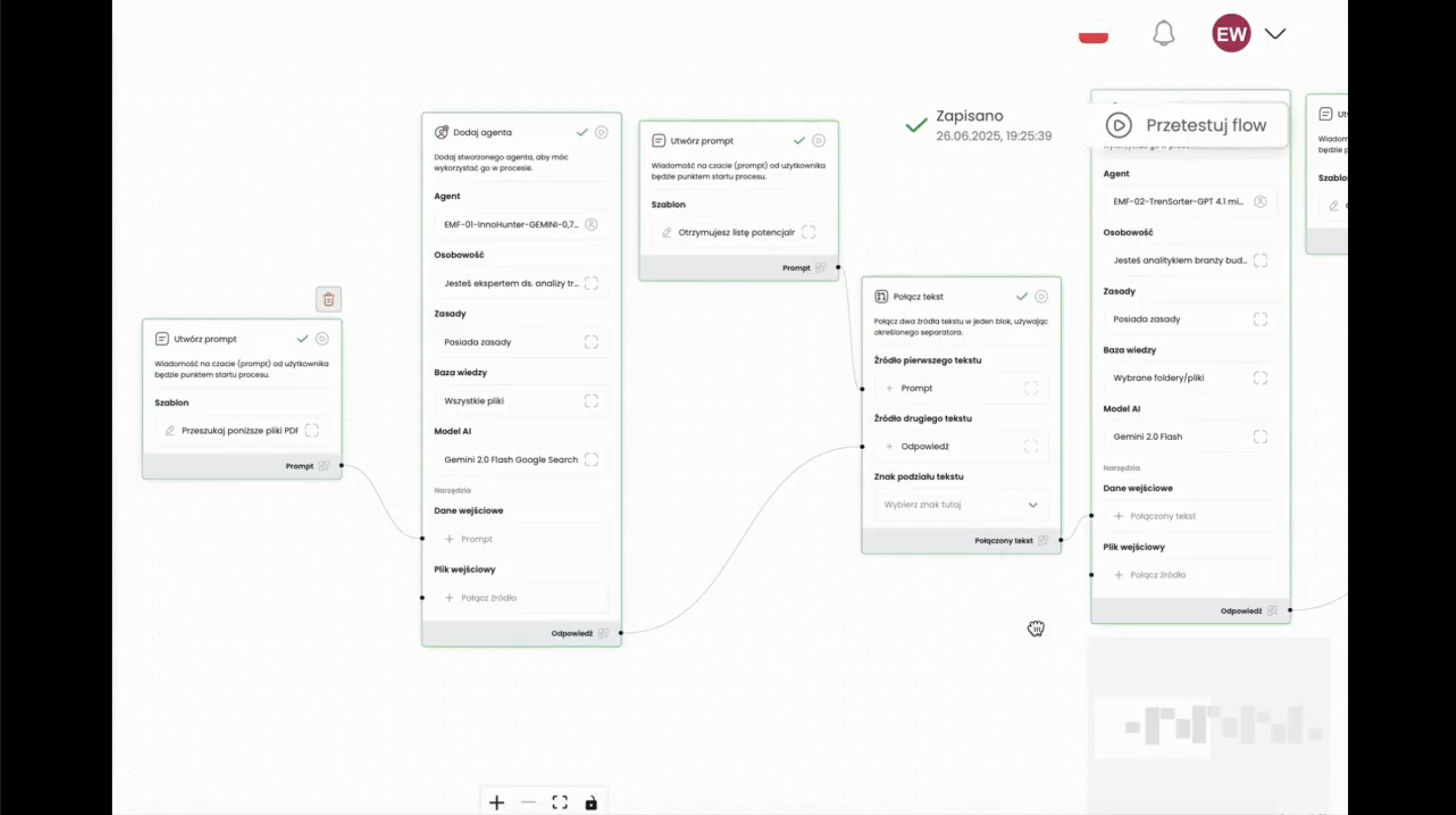Screen dimensions: 1456x815
Task: Expand the Osobowość field in Dodaj agenta
Action: click(x=591, y=283)
